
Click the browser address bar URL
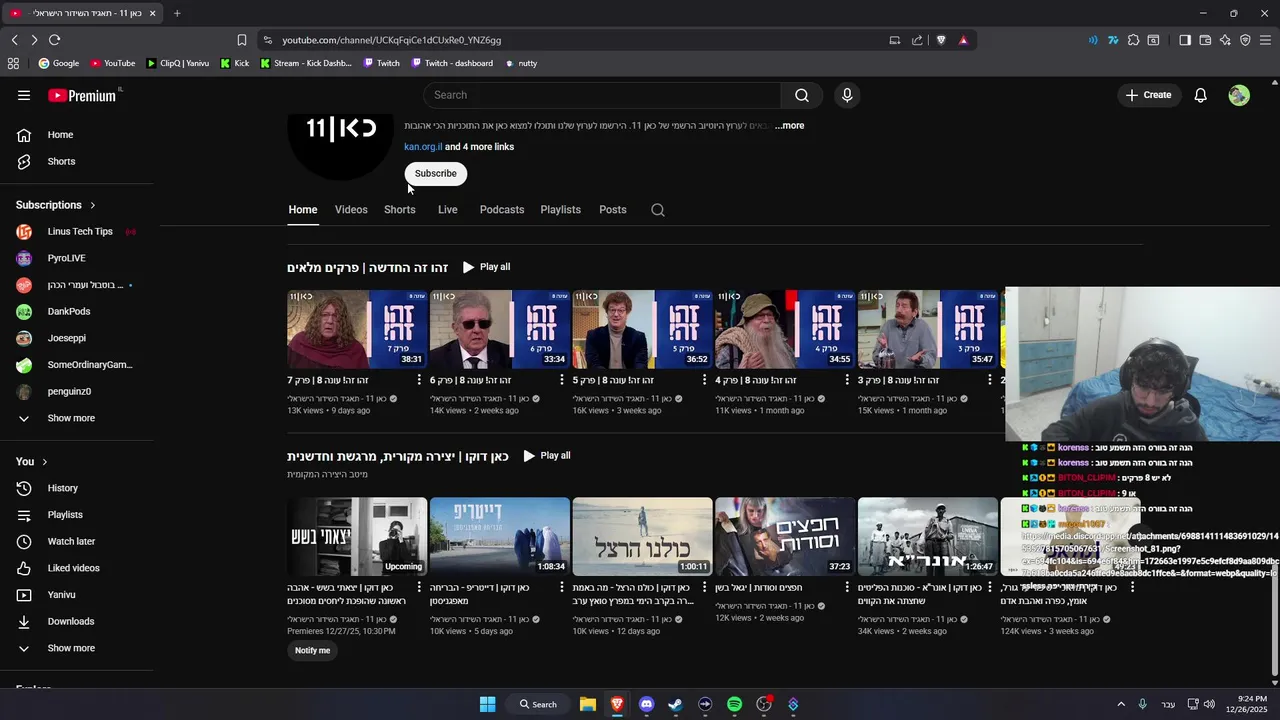[392, 40]
